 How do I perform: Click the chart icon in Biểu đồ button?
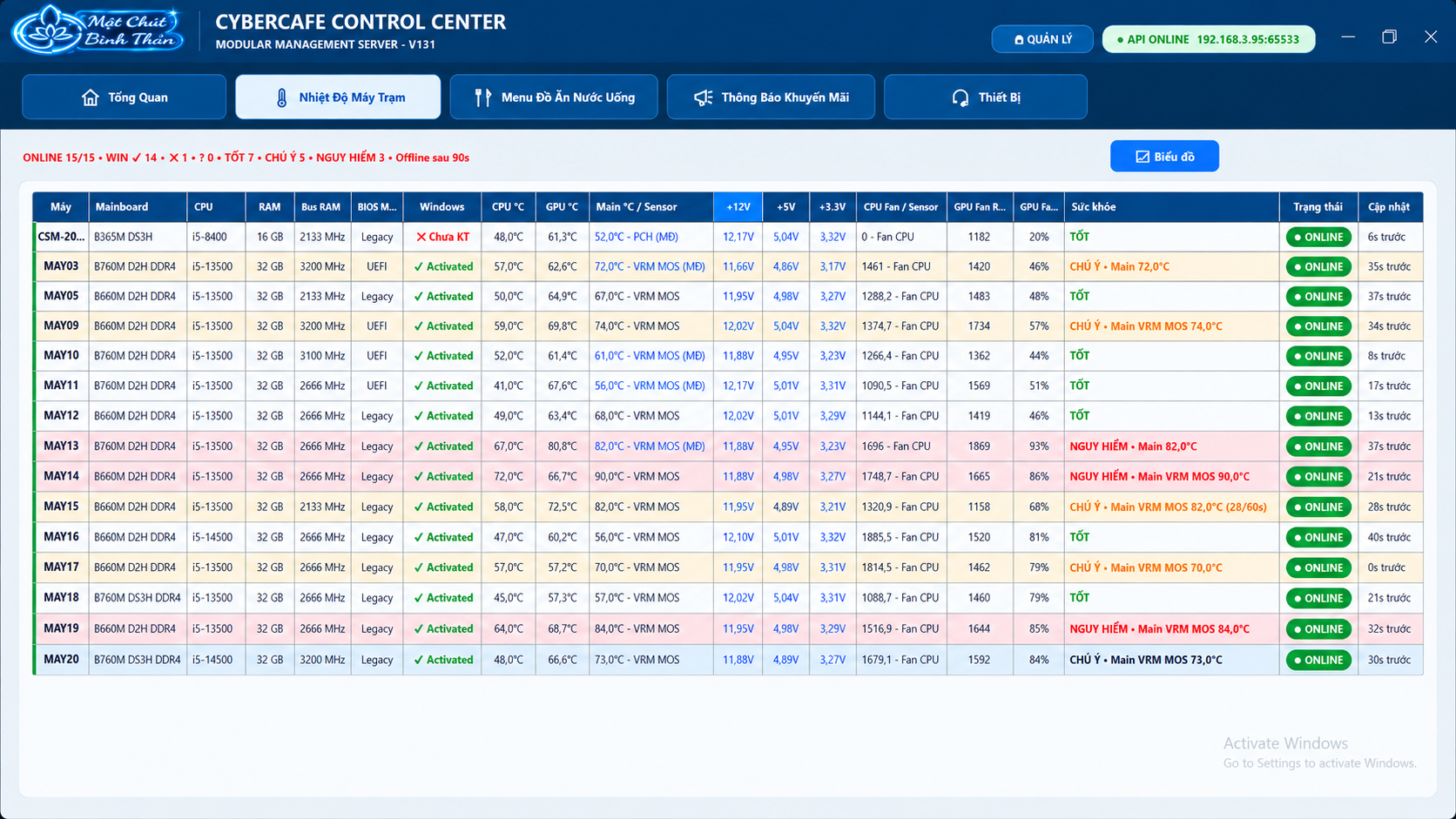(x=1143, y=157)
